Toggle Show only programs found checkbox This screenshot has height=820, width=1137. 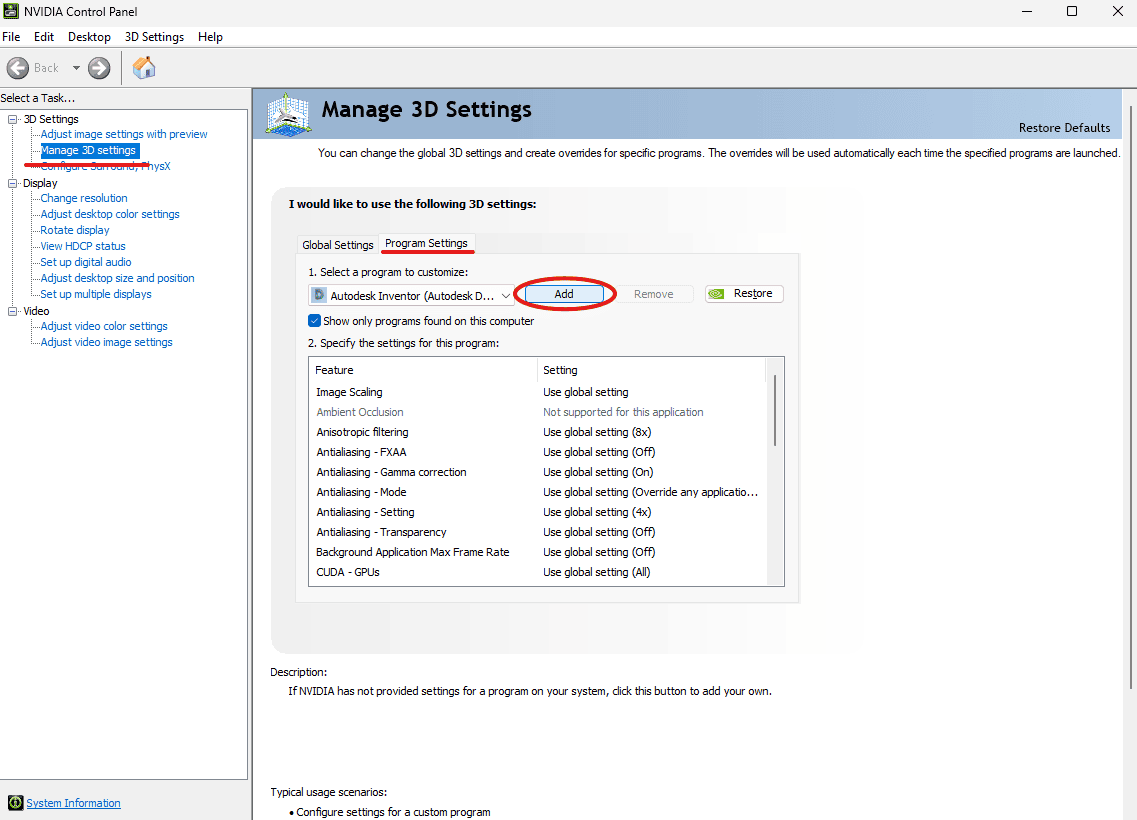click(314, 320)
